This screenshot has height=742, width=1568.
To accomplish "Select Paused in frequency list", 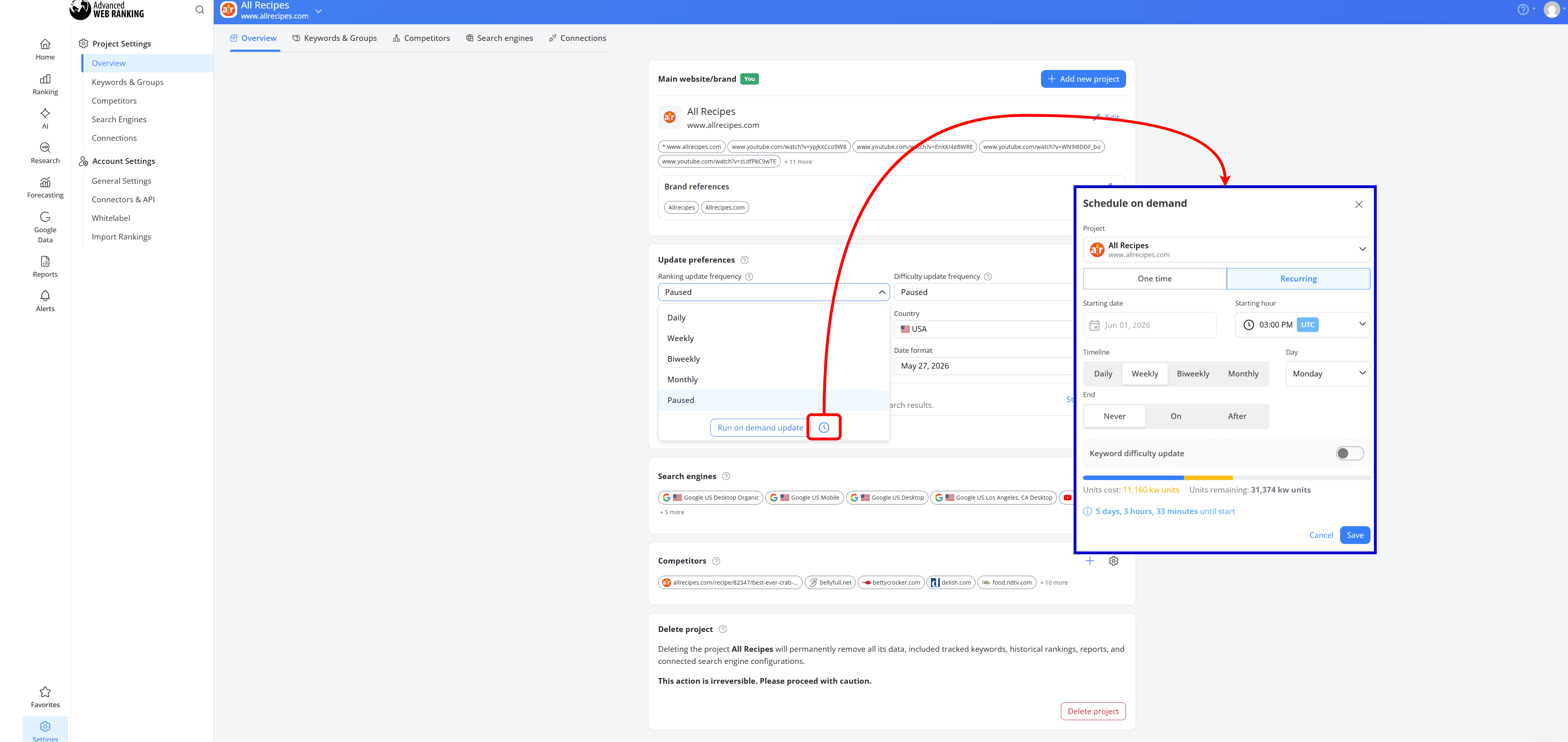I will [x=773, y=400].
